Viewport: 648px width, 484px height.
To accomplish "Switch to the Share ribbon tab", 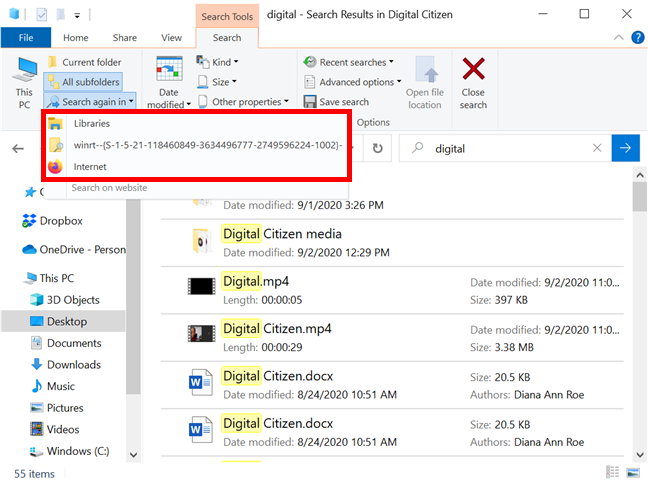I will (124, 38).
